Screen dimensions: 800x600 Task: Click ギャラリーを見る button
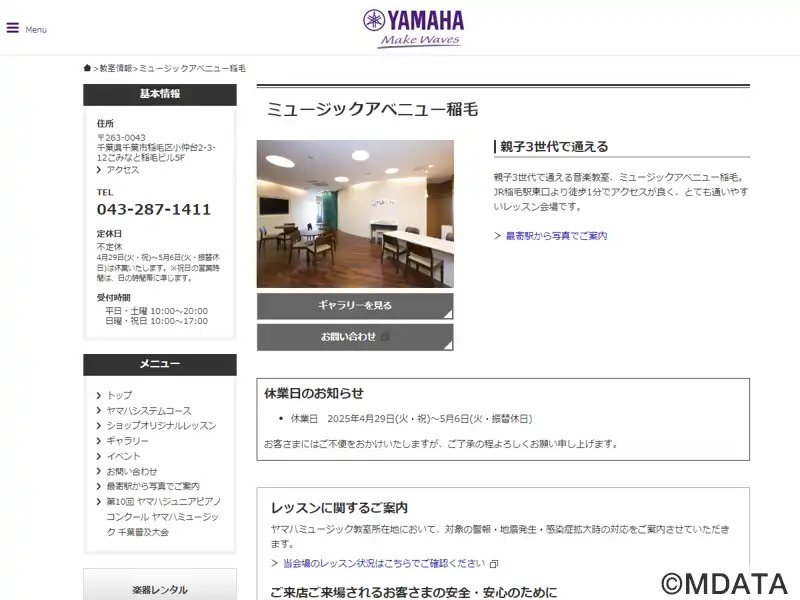pos(355,306)
